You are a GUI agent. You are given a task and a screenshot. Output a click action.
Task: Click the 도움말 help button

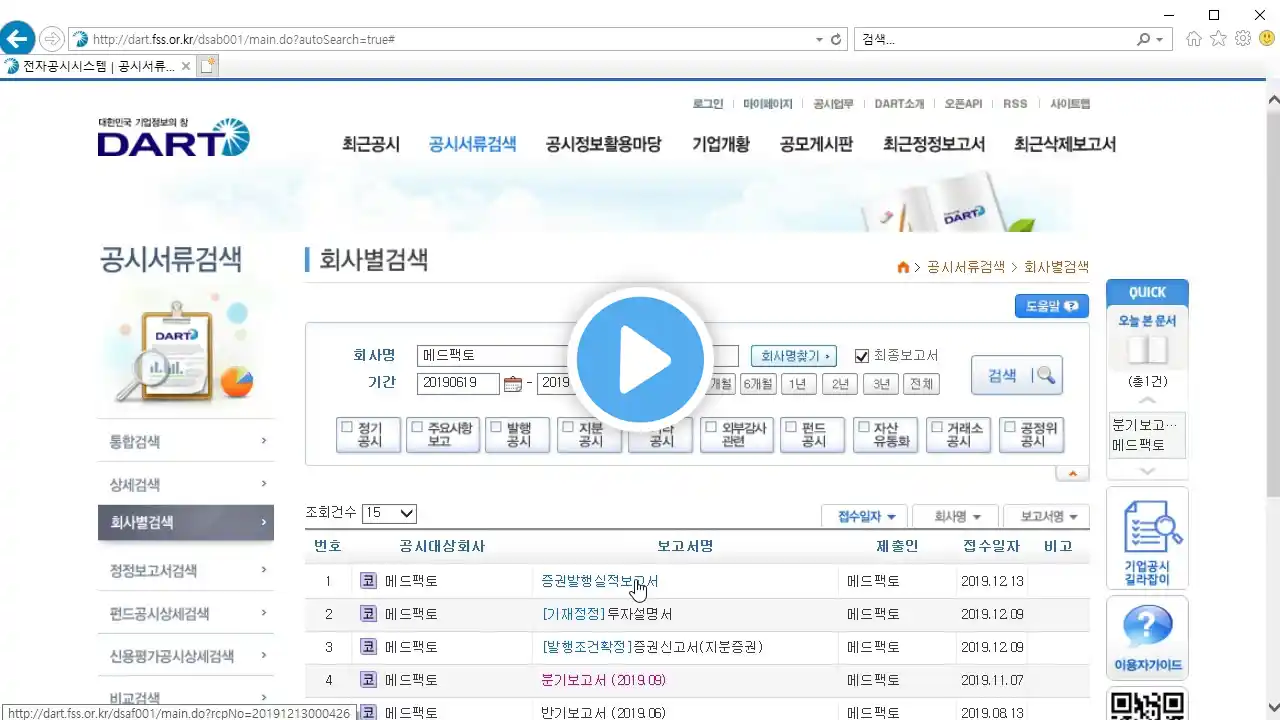click(x=1051, y=306)
